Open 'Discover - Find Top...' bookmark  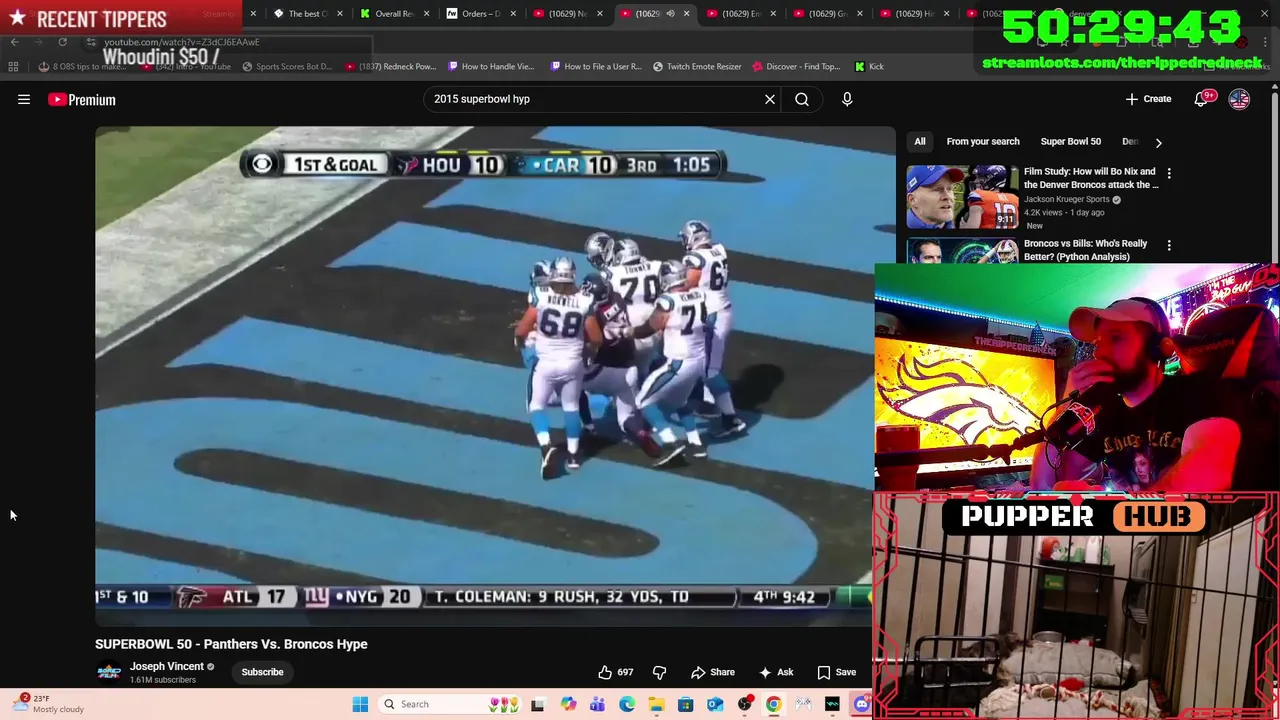click(796, 66)
